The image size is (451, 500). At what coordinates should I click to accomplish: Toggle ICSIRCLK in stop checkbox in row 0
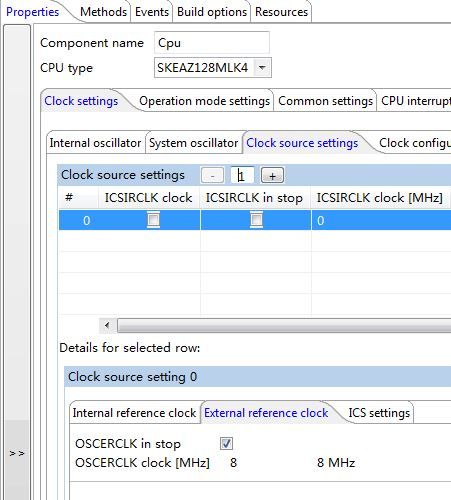tap(256, 220)
